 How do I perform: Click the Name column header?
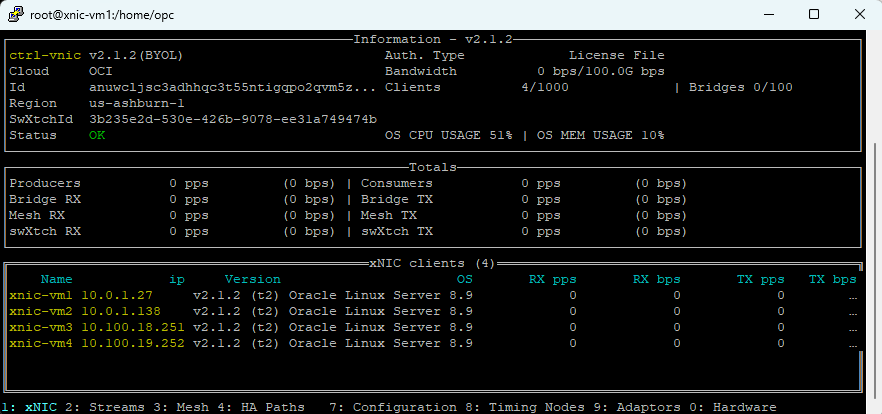(x=56, y=279)
